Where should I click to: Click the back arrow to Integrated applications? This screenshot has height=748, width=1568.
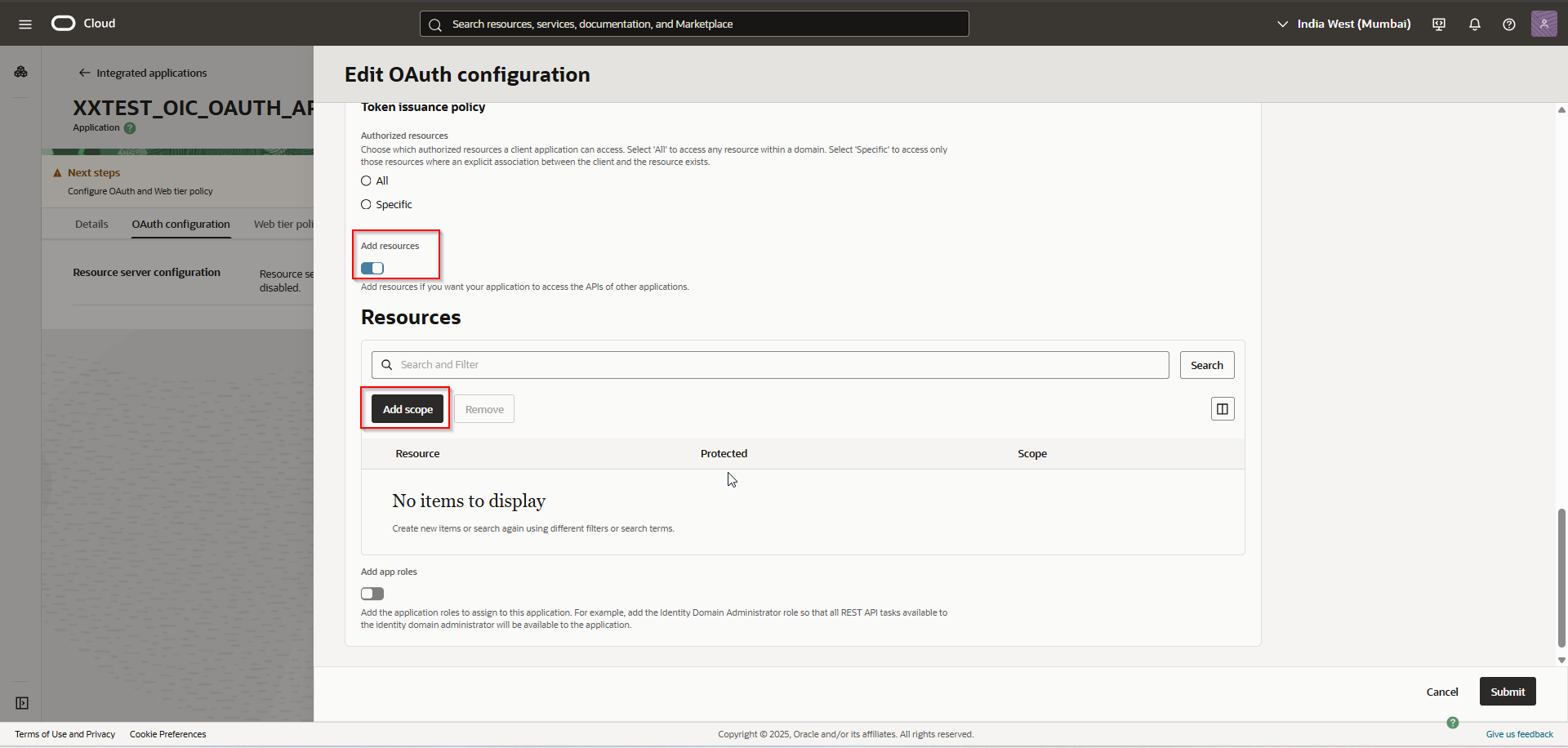(x=84, y=73)
